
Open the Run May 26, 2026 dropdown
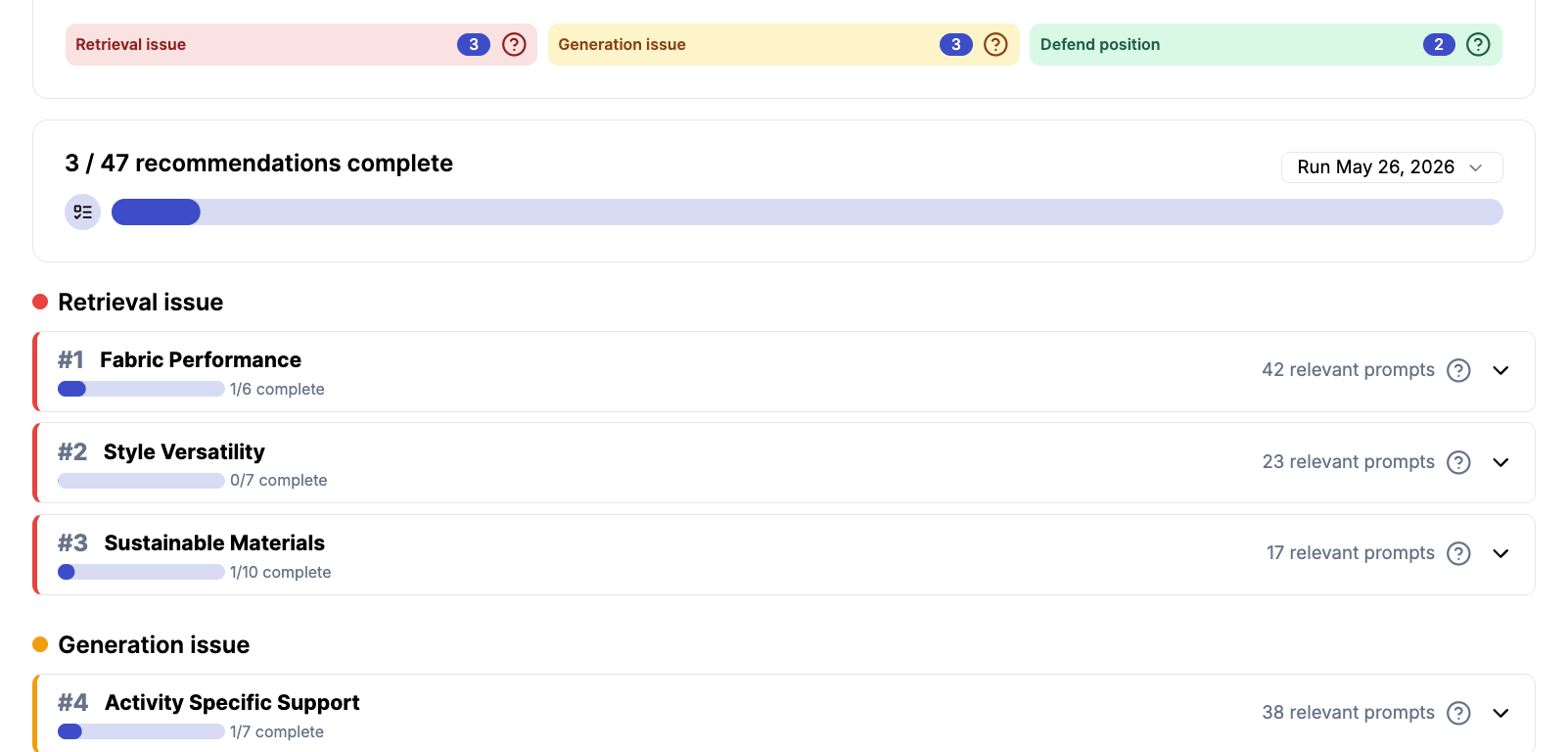[1392, 167]
